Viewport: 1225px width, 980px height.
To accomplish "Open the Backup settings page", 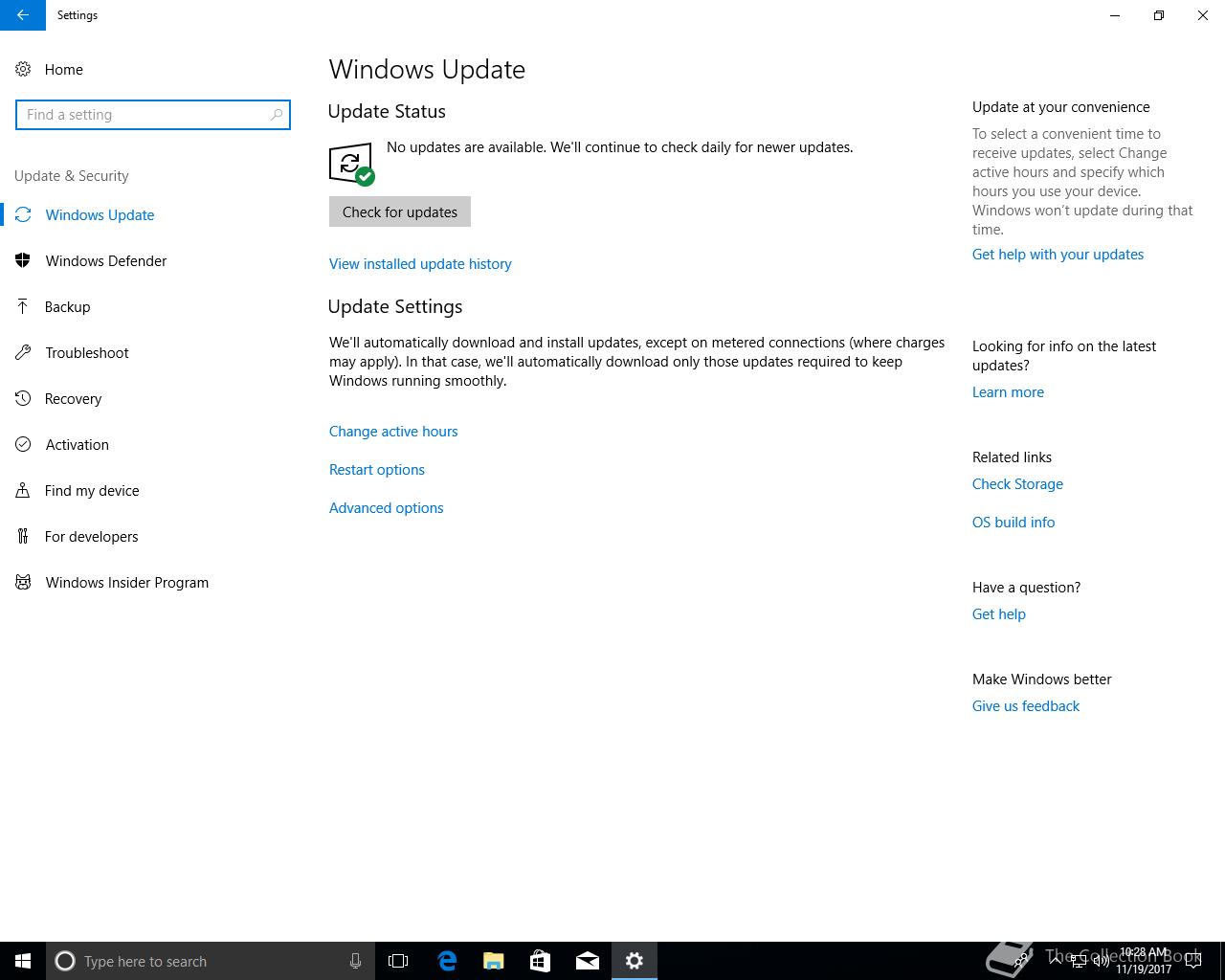I will point(67,306).
